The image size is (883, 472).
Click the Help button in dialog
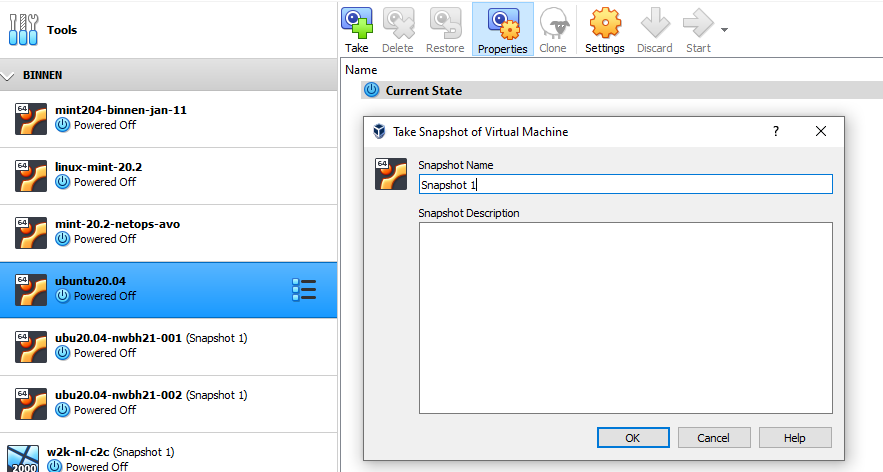[794, 437]
